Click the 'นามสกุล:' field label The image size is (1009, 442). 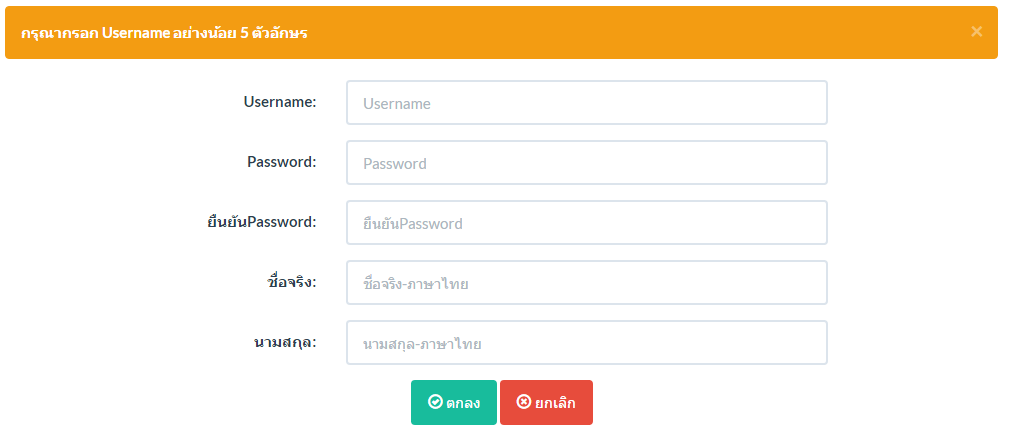286,342
